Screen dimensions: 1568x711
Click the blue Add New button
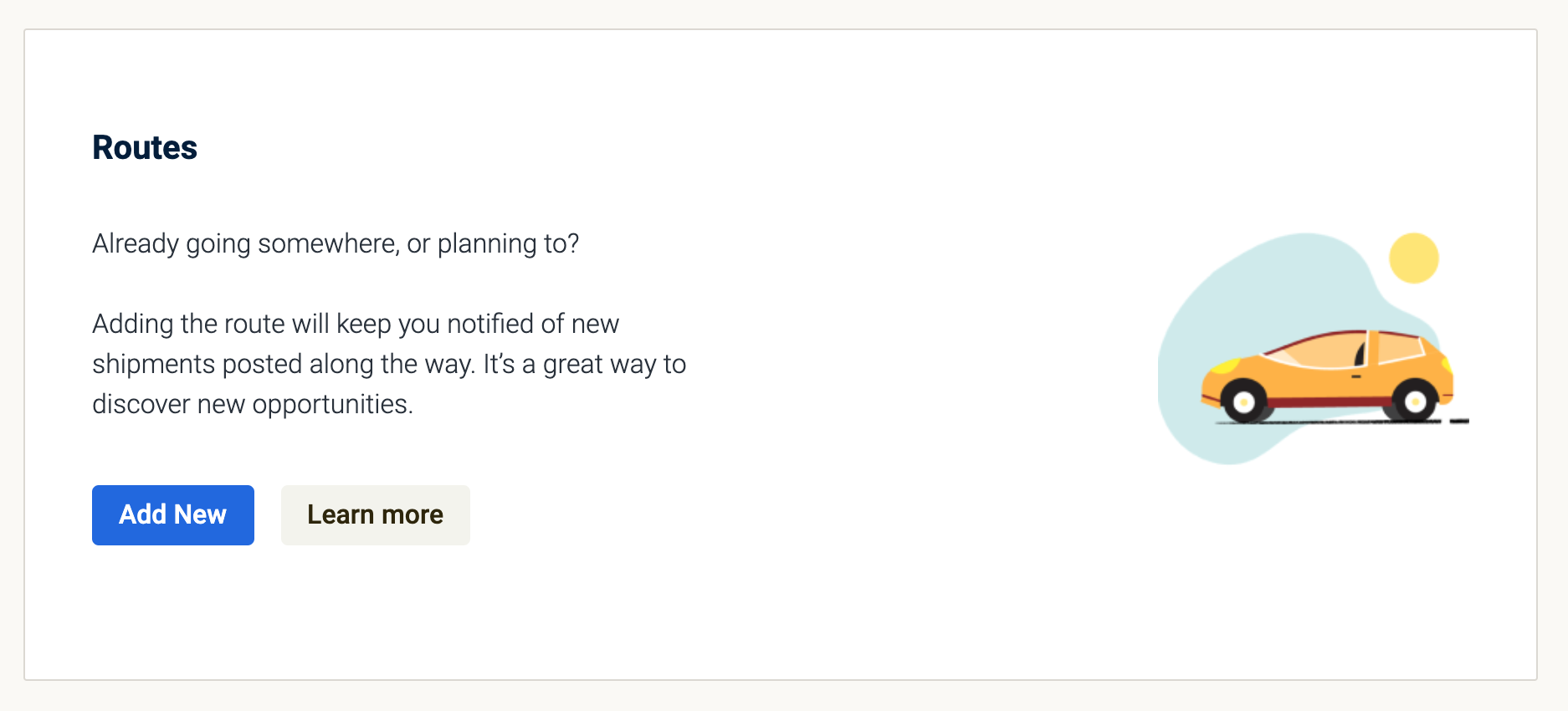(173, 515)
